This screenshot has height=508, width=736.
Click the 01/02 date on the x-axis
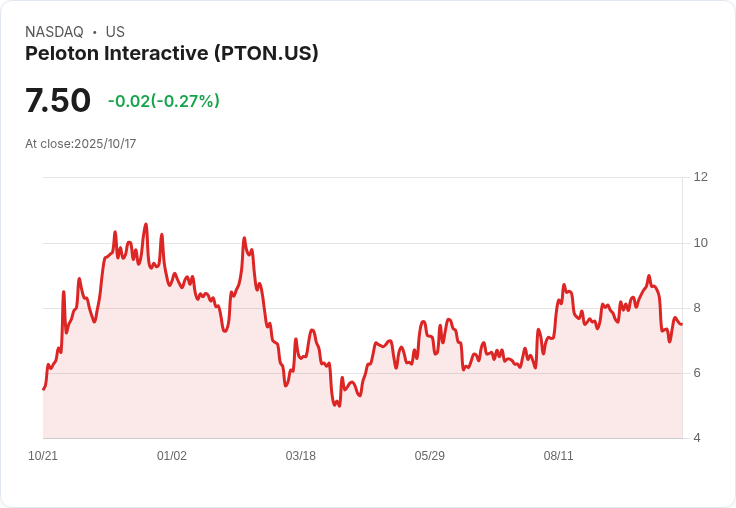coord(172,456)
